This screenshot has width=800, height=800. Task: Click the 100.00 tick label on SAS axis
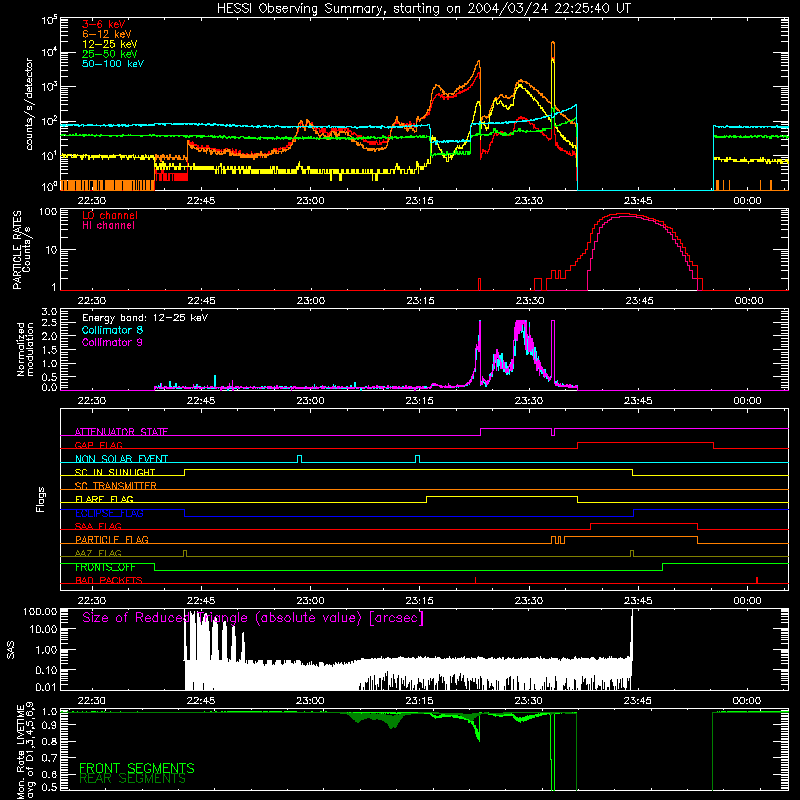tap(40, 612)
